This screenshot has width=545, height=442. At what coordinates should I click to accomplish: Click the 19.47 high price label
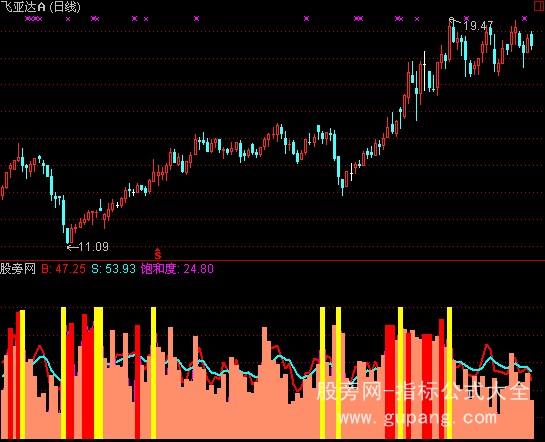[x=478, y=25]
